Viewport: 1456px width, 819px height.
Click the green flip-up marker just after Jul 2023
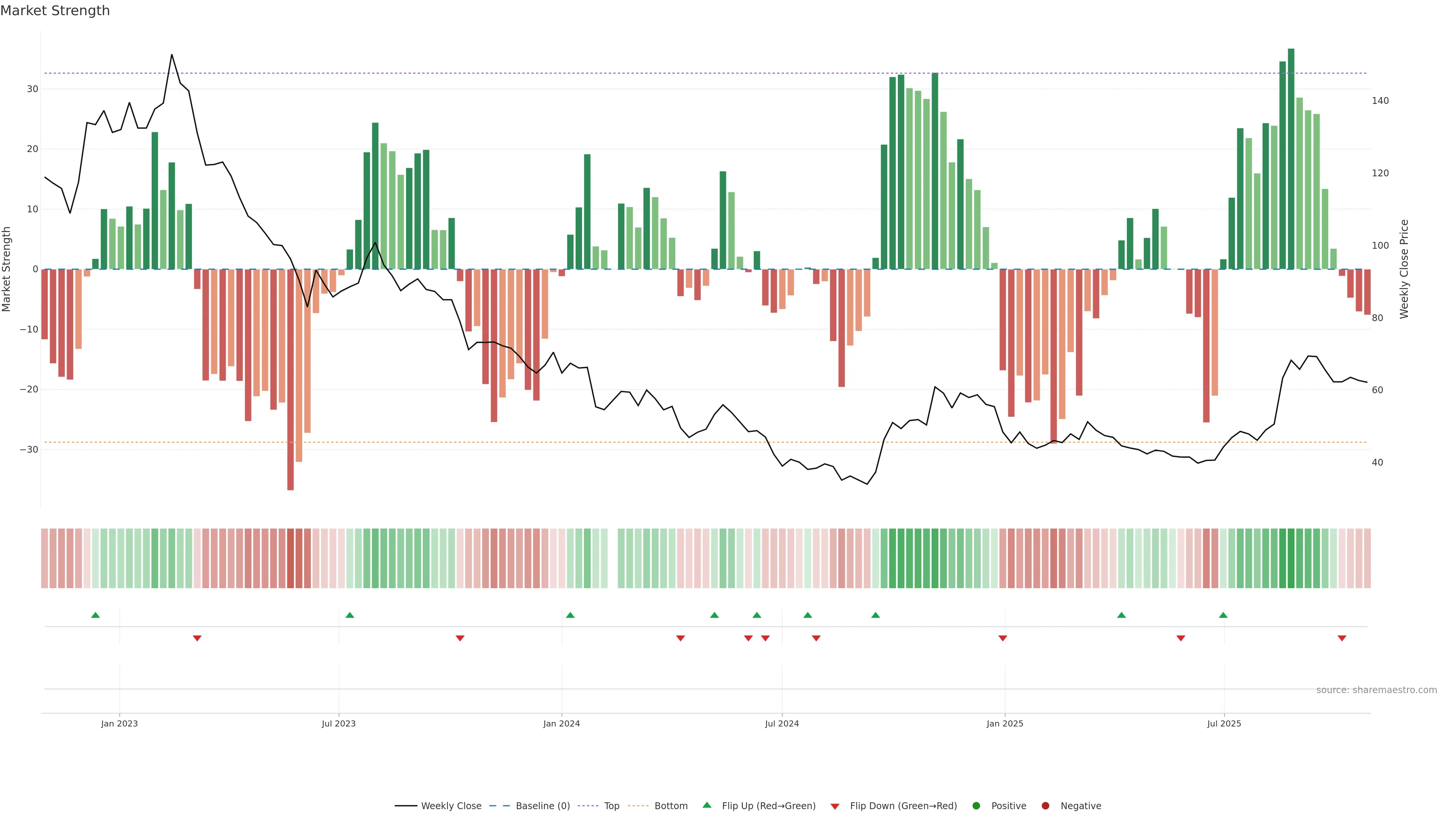(350, 615)
